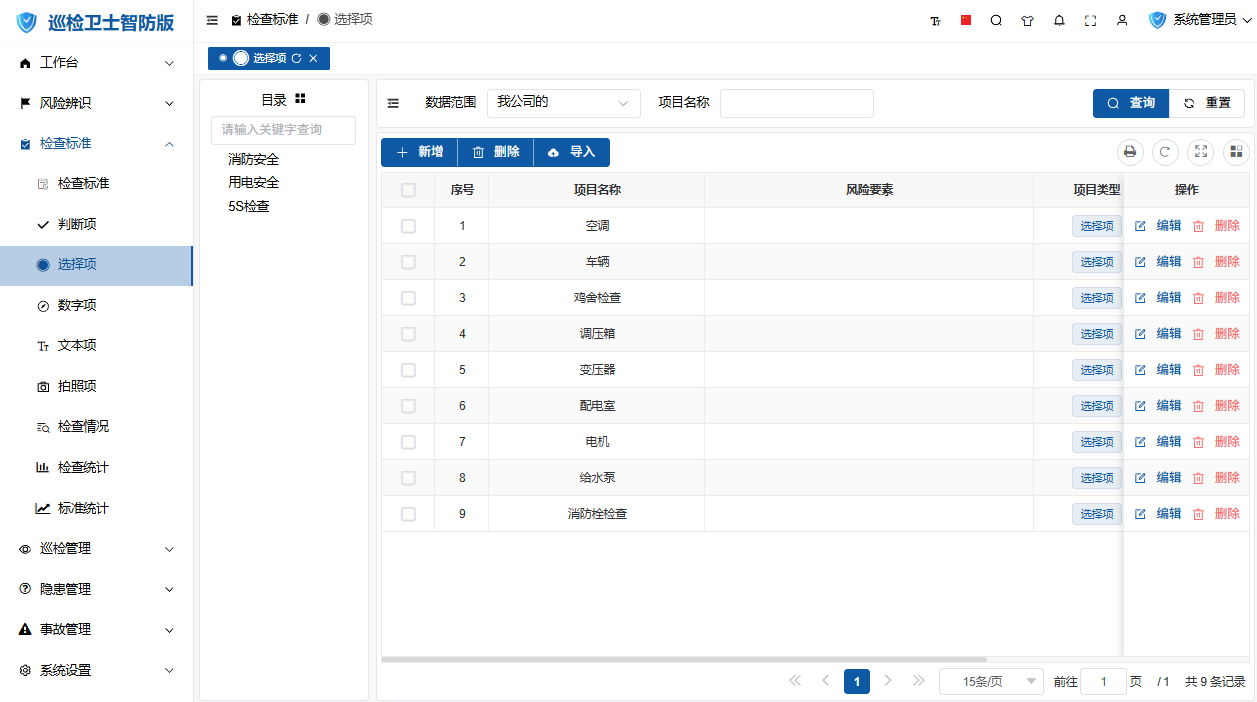Check the box for row 变压器

tap(408, 370)
